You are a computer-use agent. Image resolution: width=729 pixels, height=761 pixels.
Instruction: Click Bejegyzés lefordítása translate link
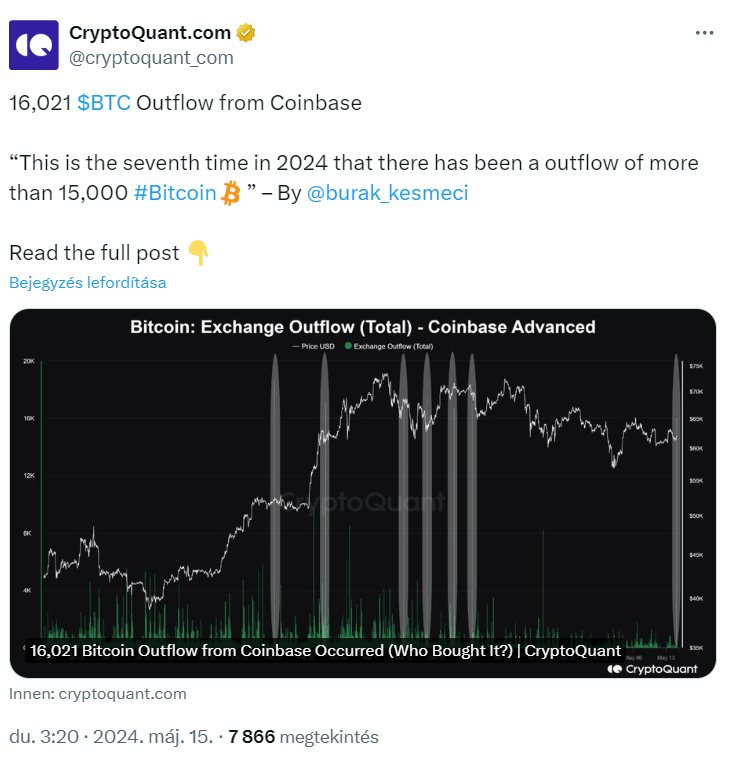[87, 282]
